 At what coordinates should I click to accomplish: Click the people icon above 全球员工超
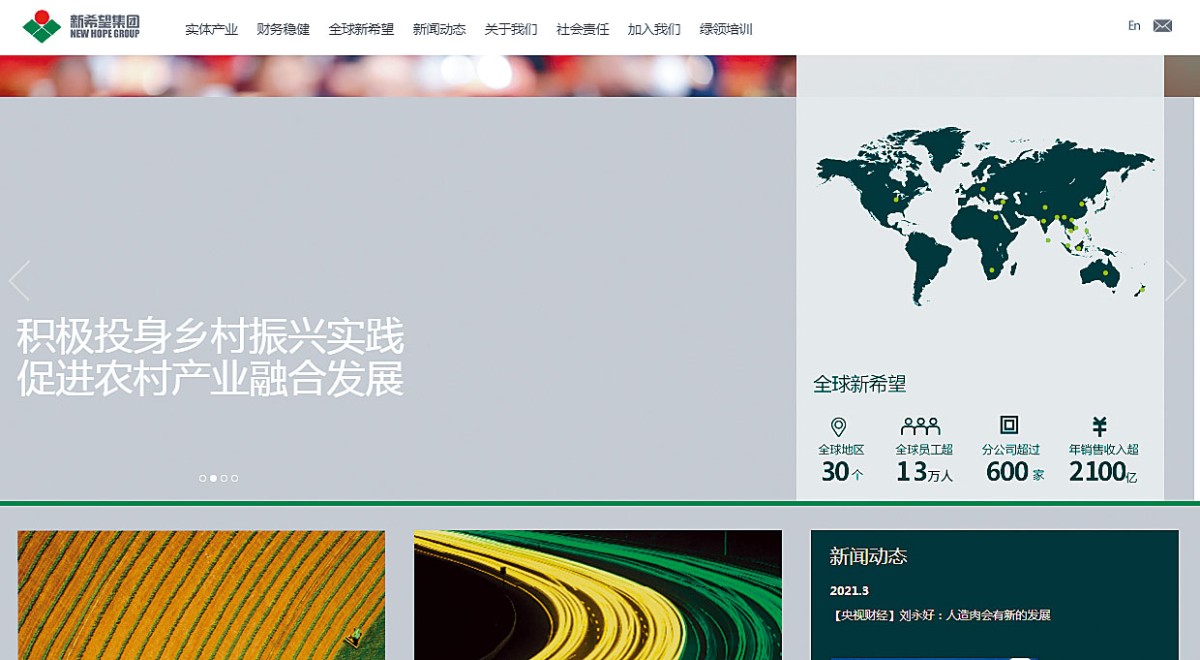click(x=920, y=426)
